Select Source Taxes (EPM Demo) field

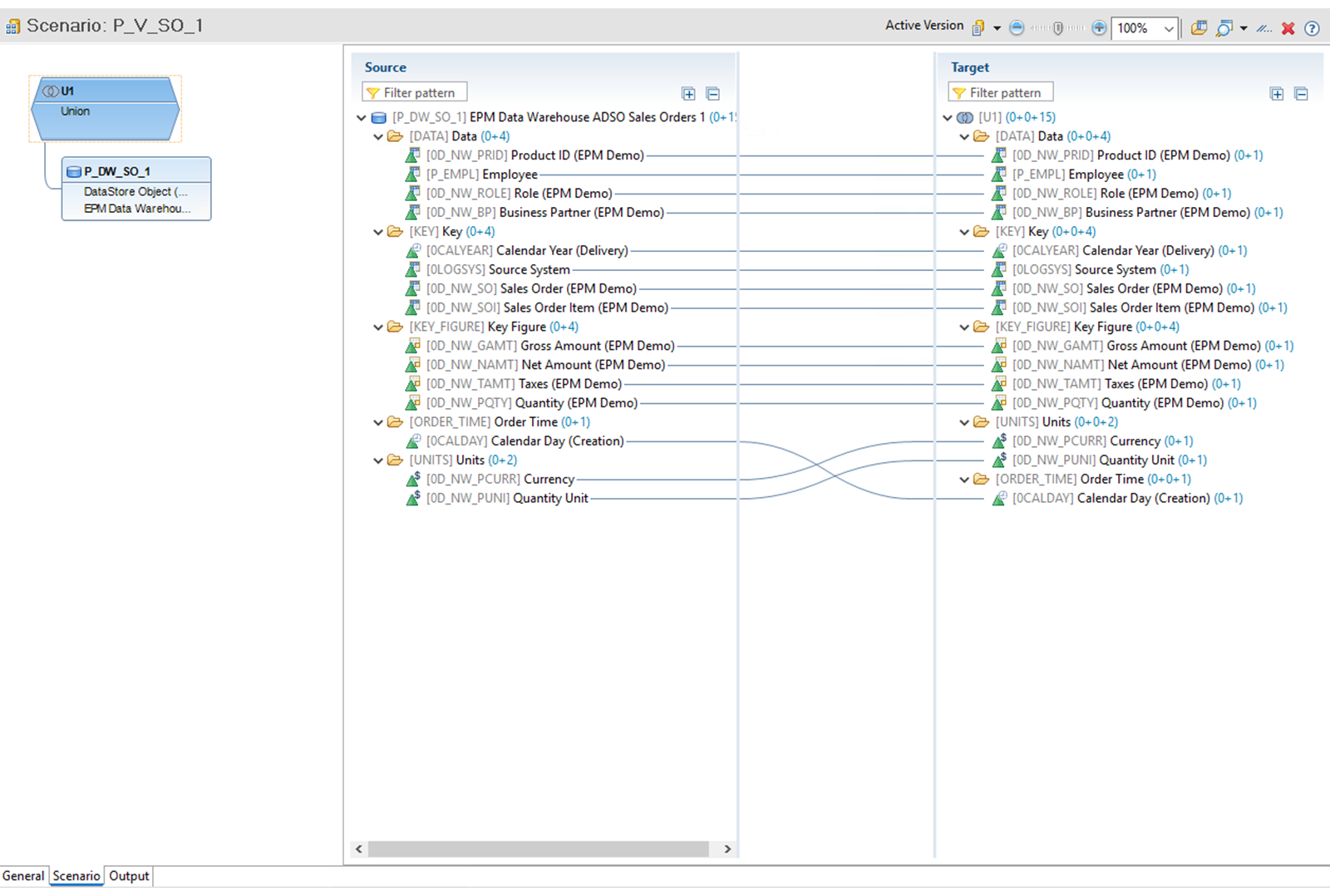[524, 384]
